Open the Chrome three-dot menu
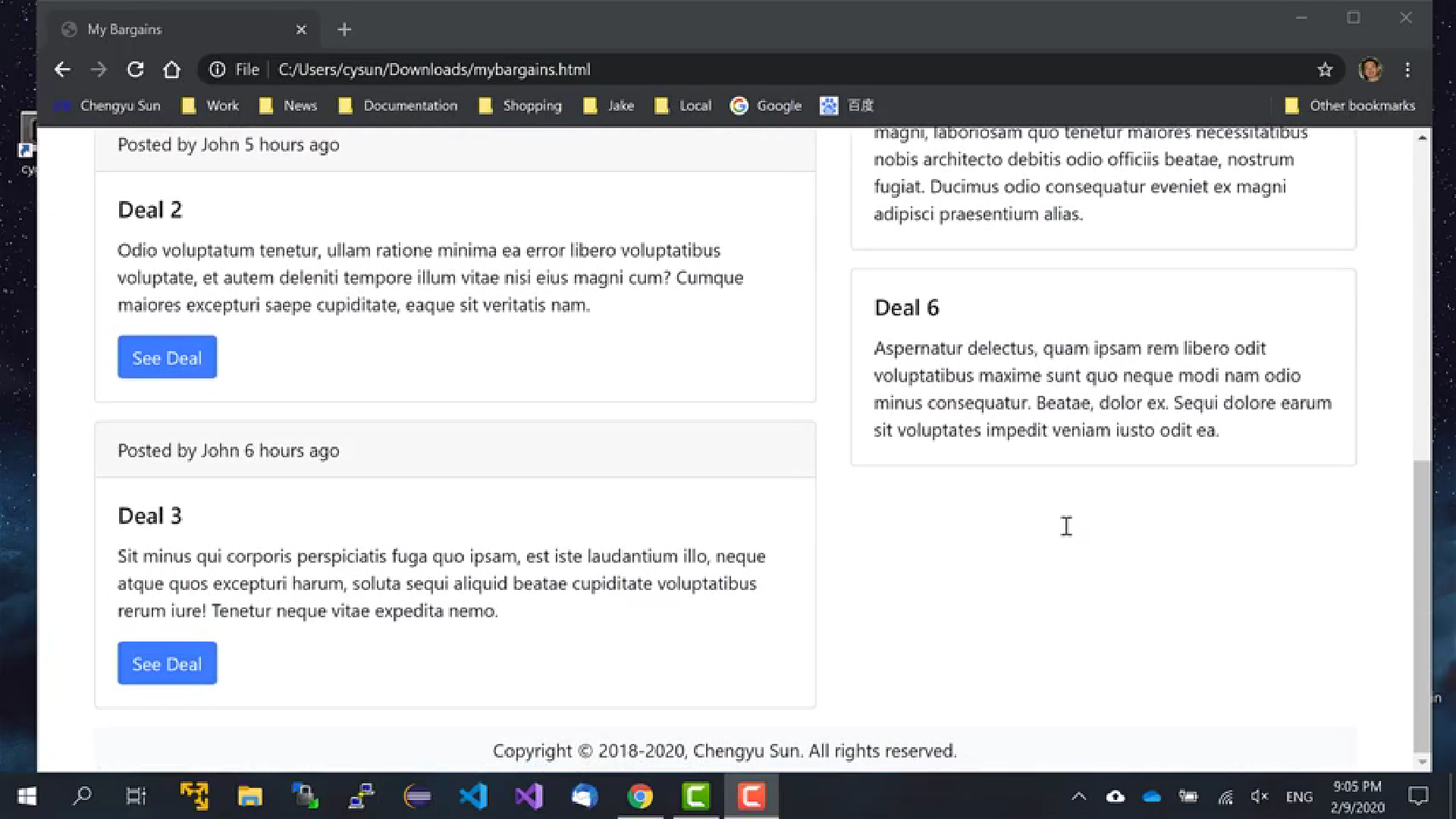 [x=1407, y=69]
